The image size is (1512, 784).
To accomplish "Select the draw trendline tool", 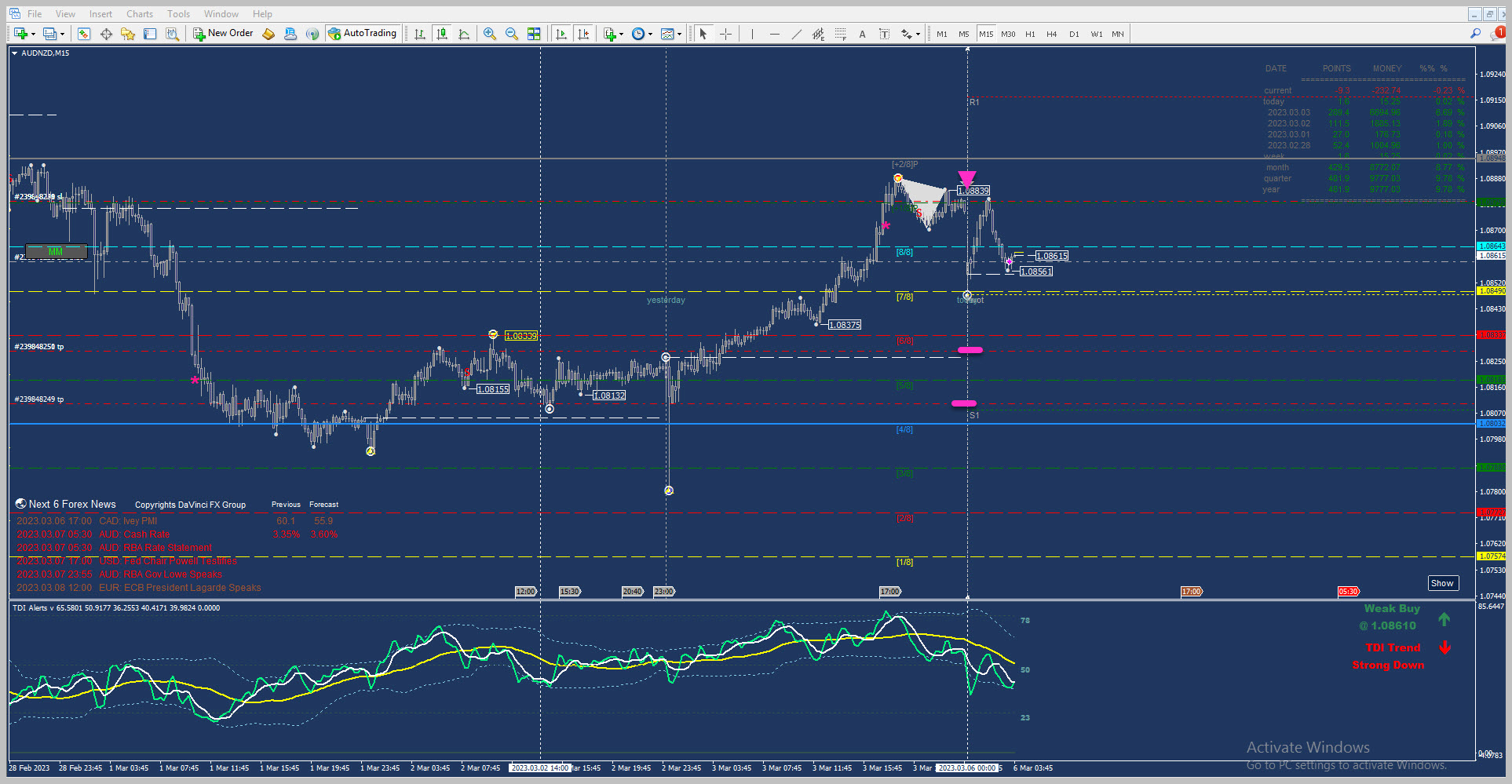I will (x=796, y=34).
